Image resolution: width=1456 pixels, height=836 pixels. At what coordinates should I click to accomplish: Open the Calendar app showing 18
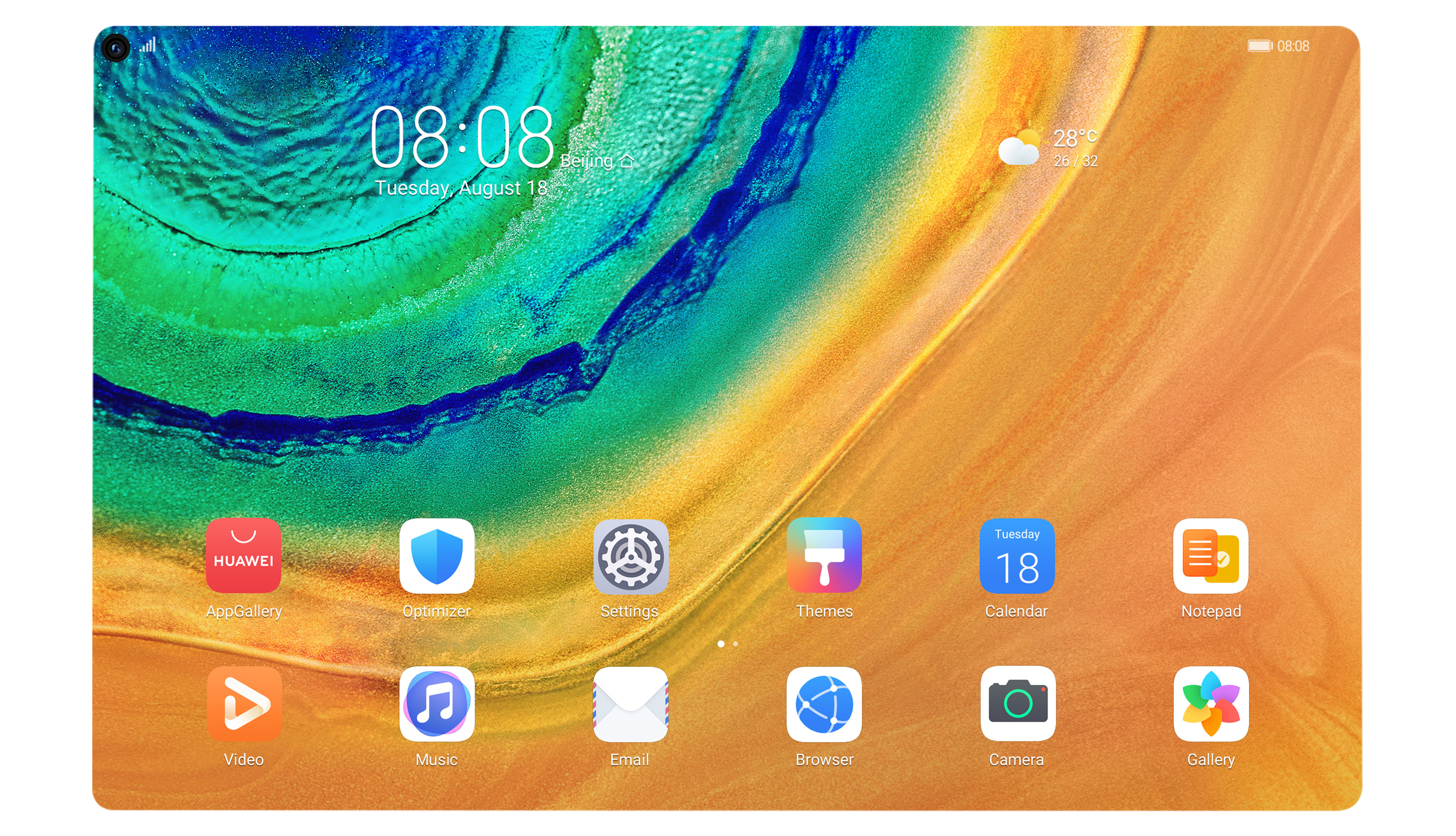click(x=1017, y=555)
